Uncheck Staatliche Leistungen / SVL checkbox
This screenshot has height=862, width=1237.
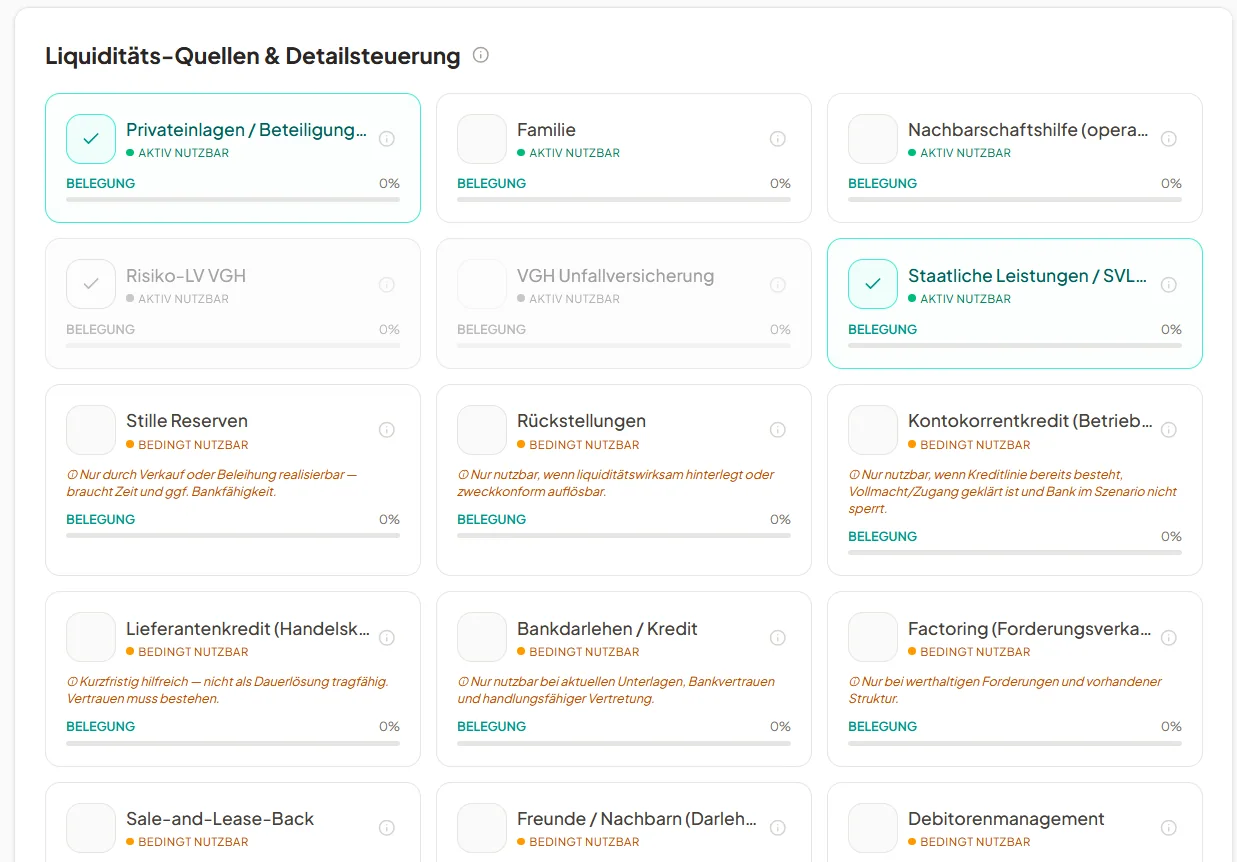click(x=873, y=284)
